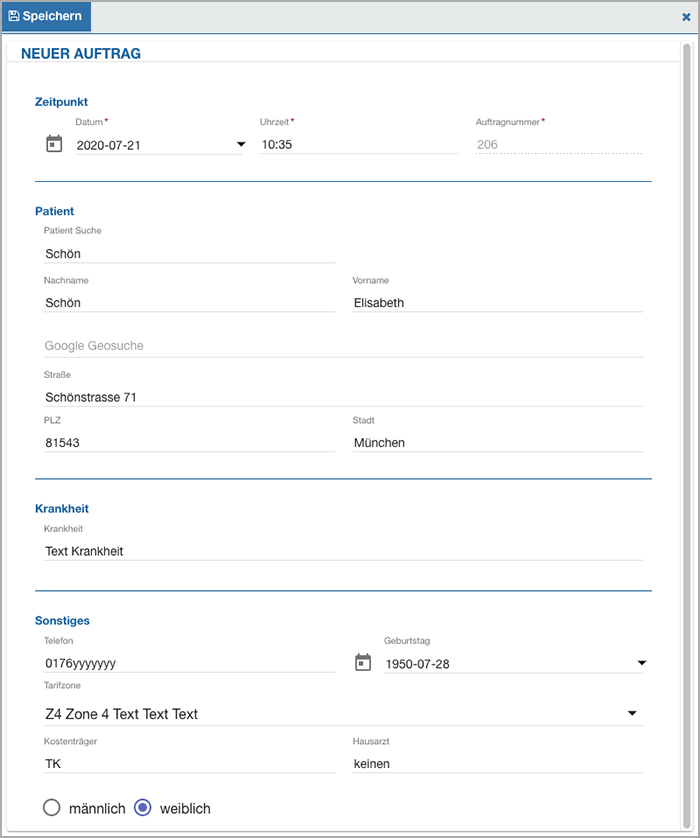700x838 pixels.
Task: Click the Patient Suche field
Action: [x=189, y=253]
